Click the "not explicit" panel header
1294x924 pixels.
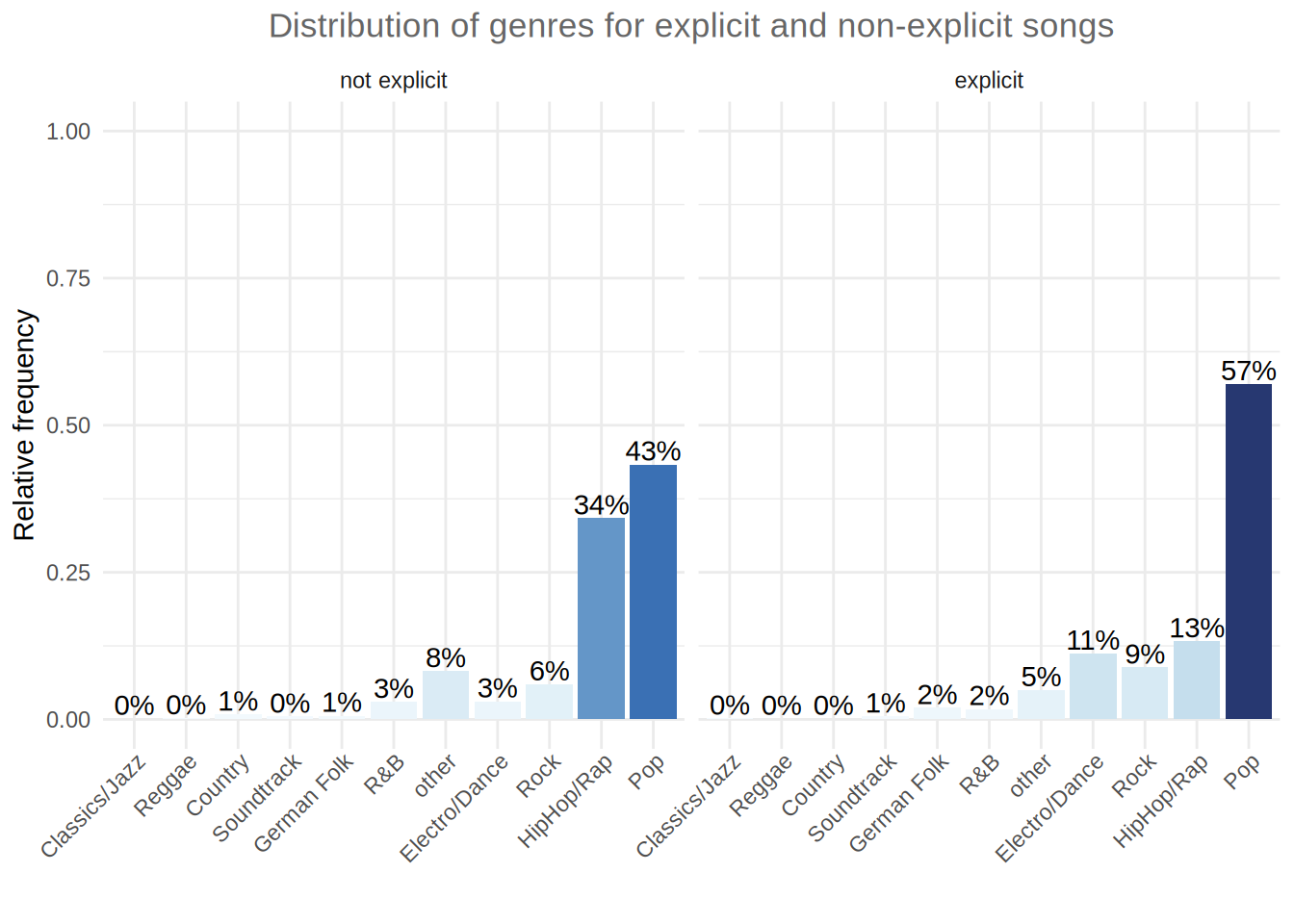click(x=393, y=81)
